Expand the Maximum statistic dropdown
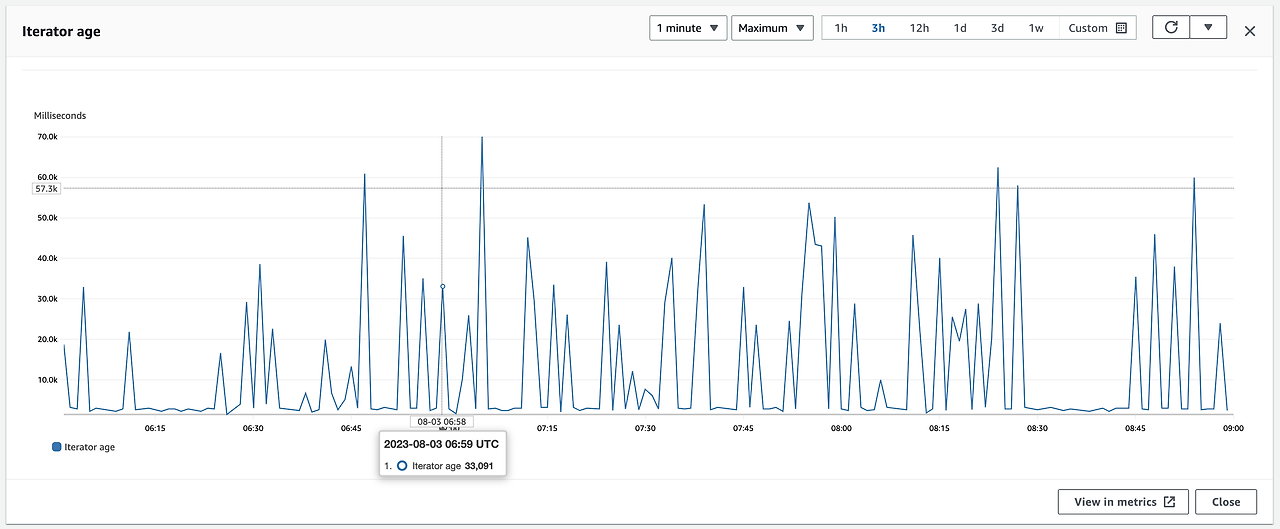 click(772, 28)
